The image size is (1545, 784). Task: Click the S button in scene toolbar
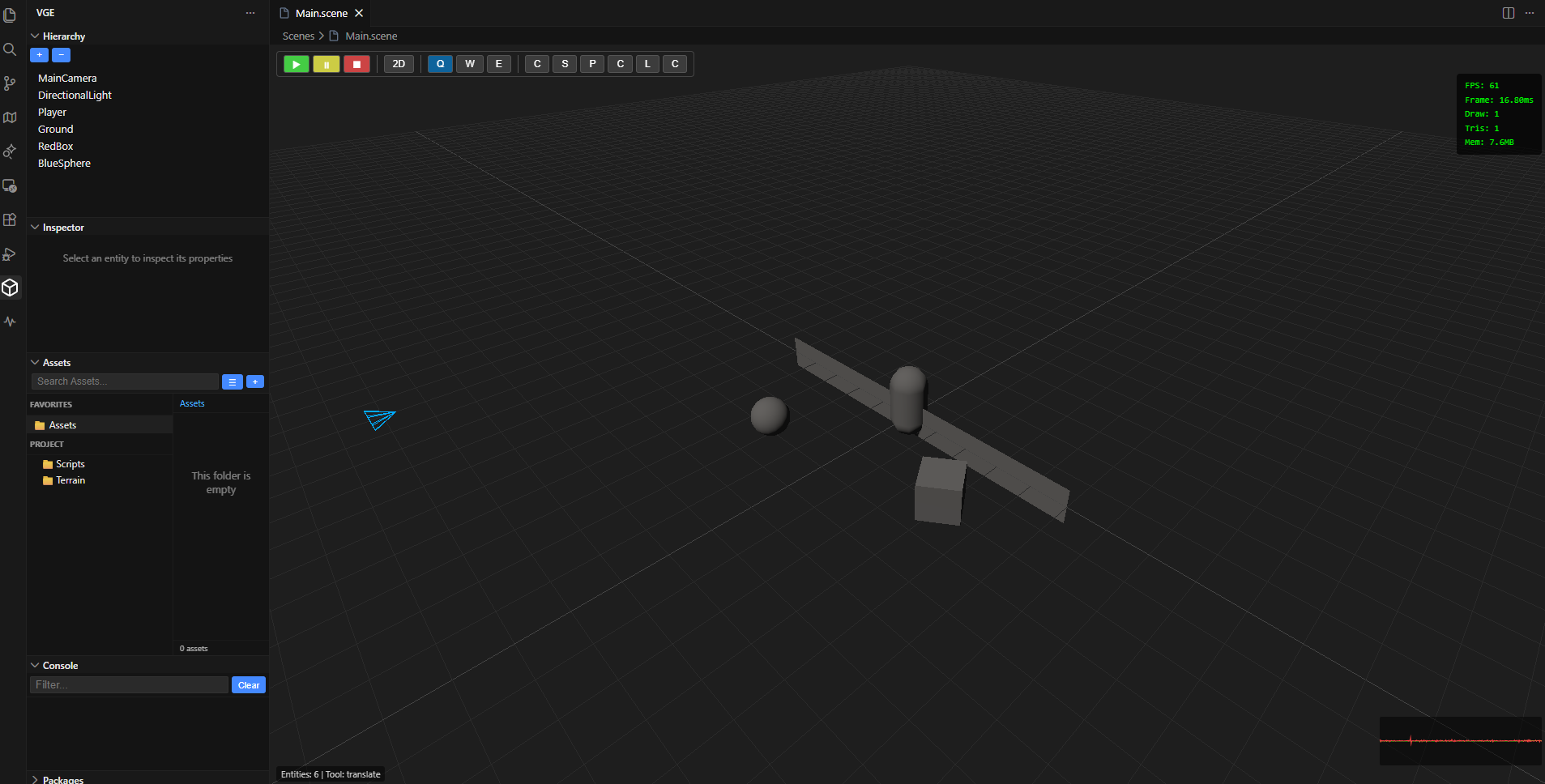click(x=565, y=64)
